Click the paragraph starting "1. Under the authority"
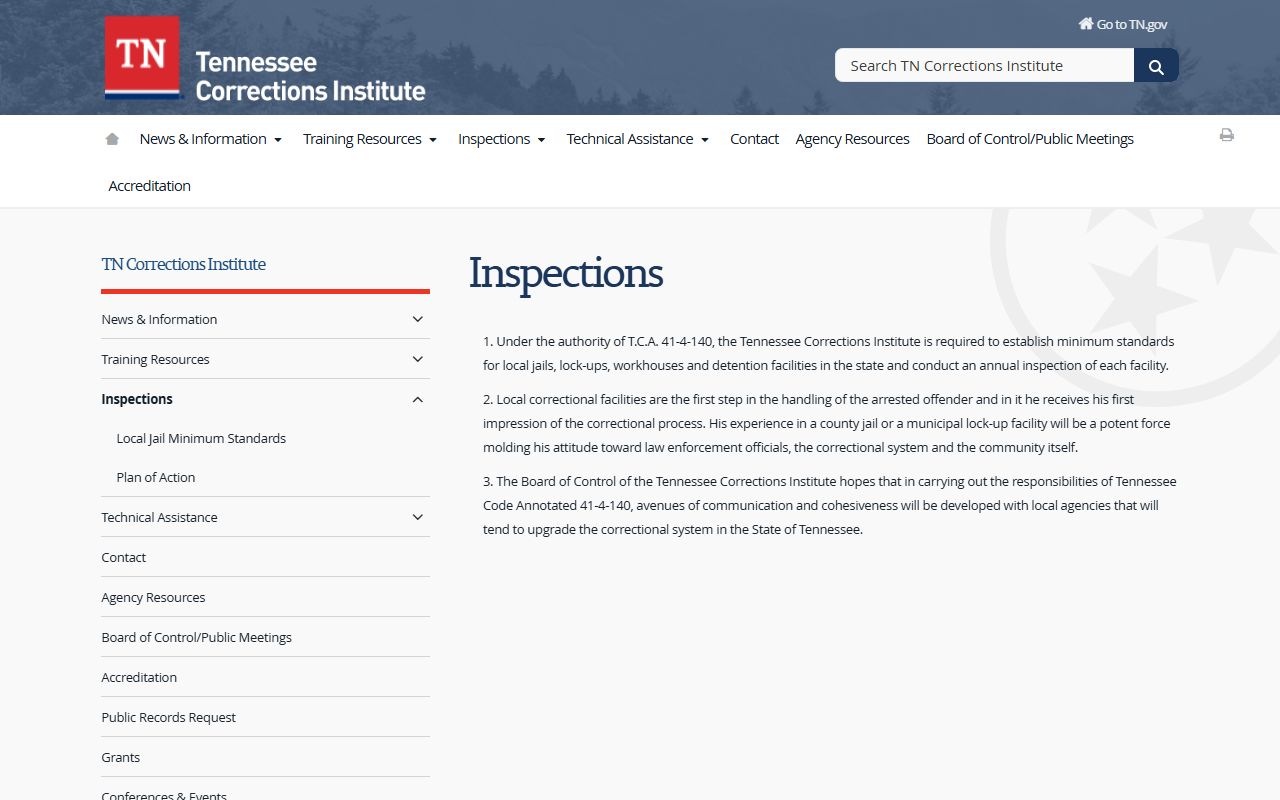This screenshot has width=1280, height=800. [829, 353]
